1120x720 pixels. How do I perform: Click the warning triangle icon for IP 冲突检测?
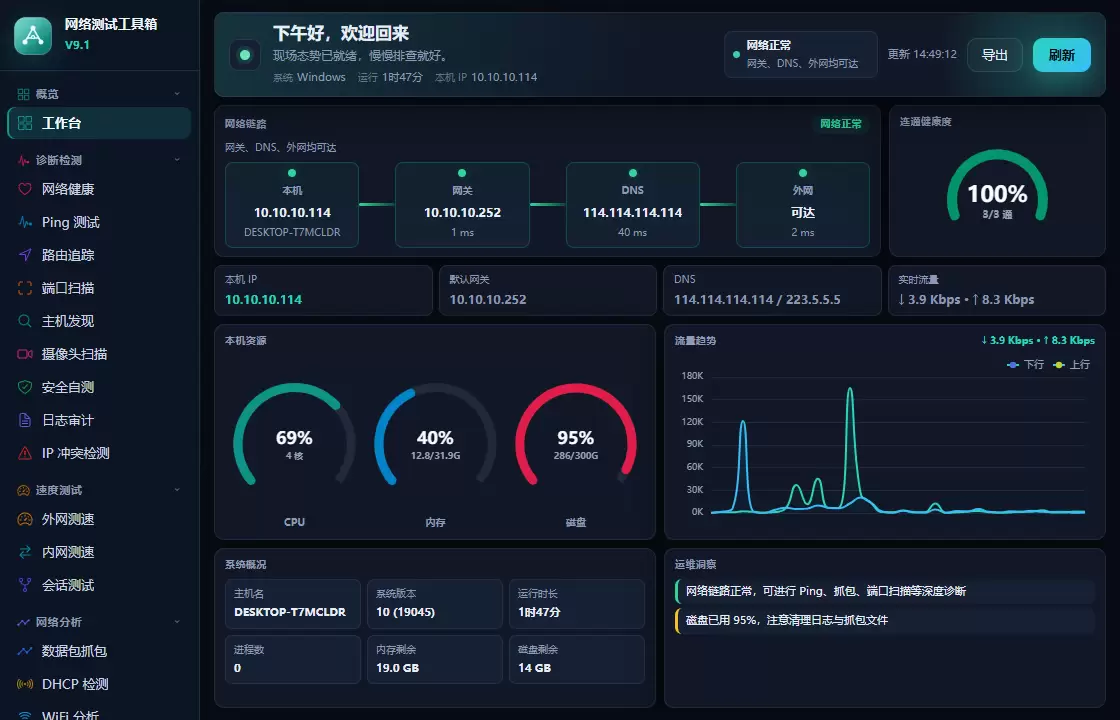(x=25, y=453)
